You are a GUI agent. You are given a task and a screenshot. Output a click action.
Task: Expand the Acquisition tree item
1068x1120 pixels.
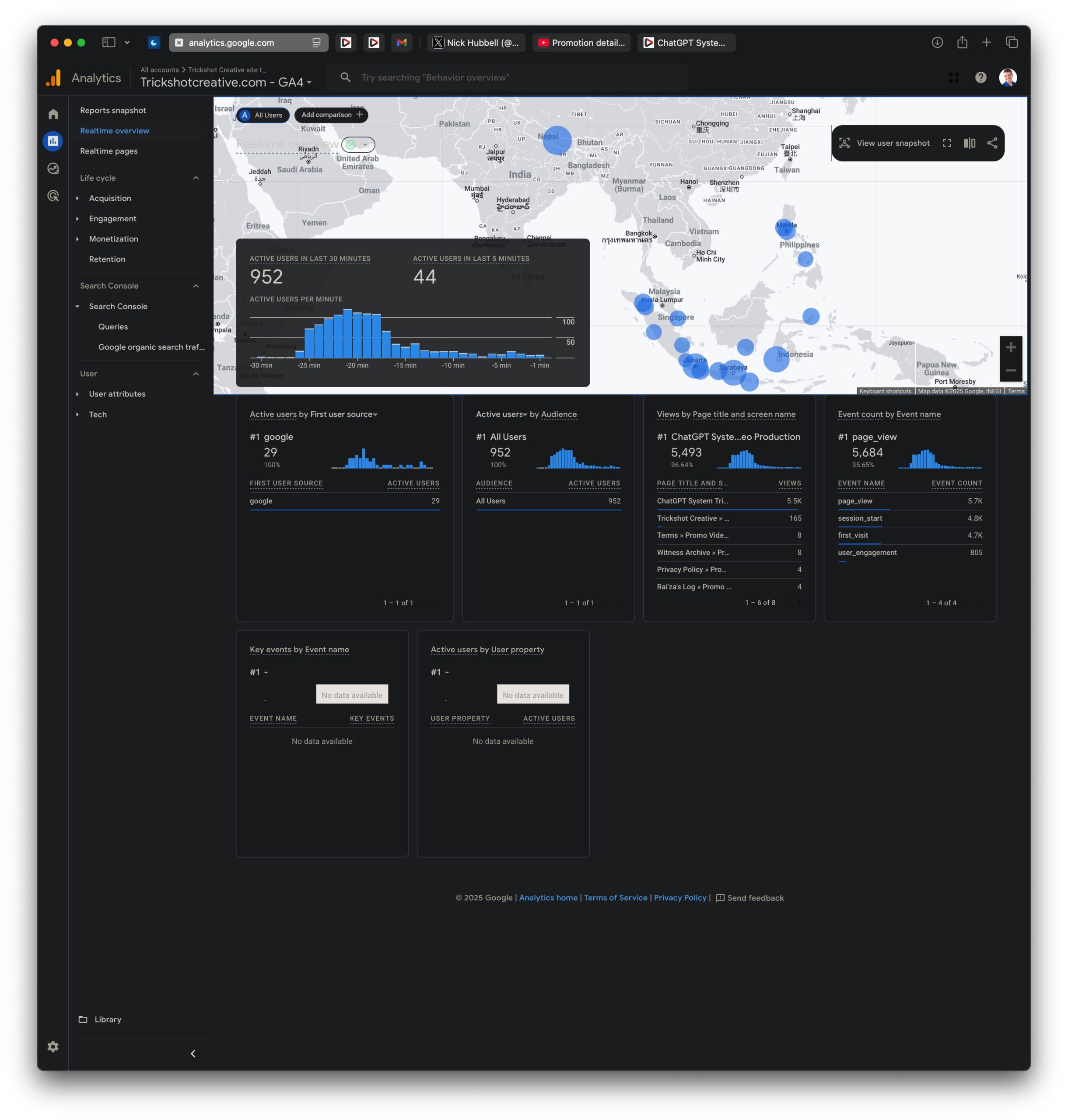click(x=77, y=198)
